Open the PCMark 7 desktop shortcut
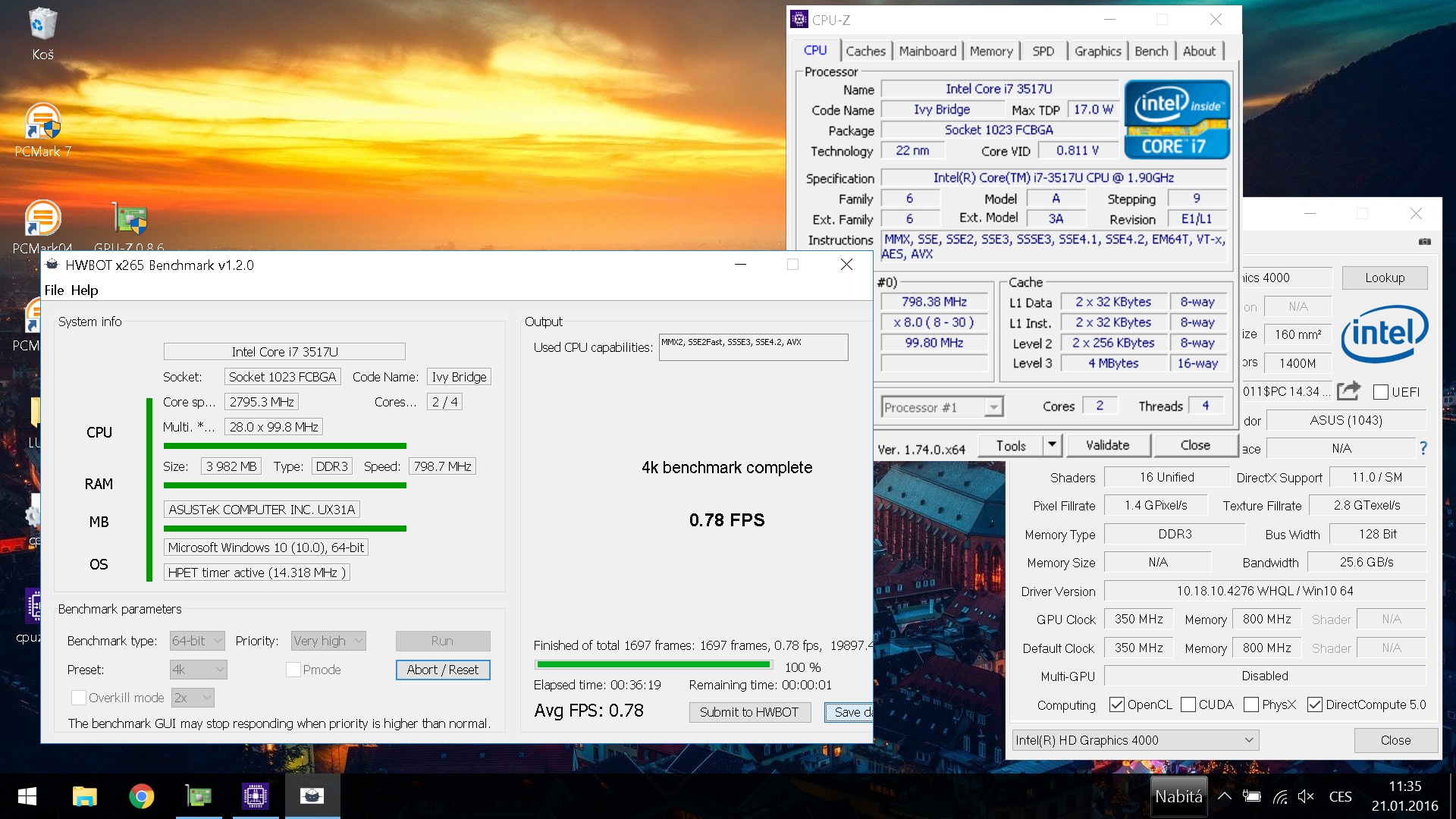This screenshot has width=1456, height=819. click(x=42, y=130)
